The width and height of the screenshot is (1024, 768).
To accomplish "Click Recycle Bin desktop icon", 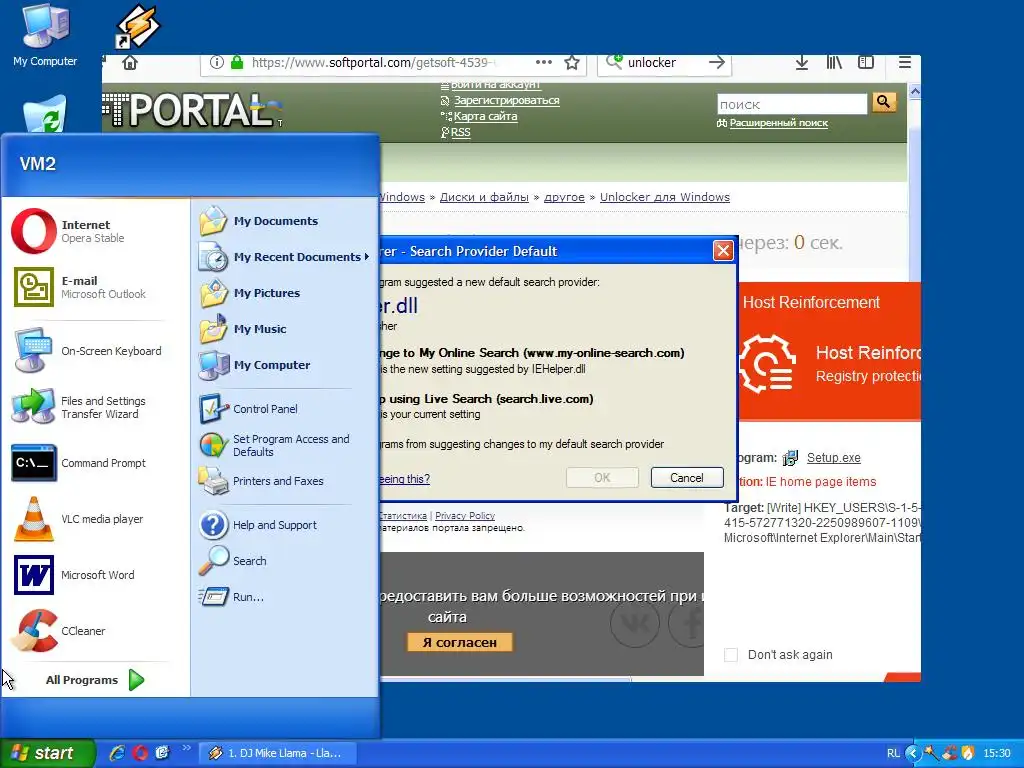I will [x=45, y=114].
